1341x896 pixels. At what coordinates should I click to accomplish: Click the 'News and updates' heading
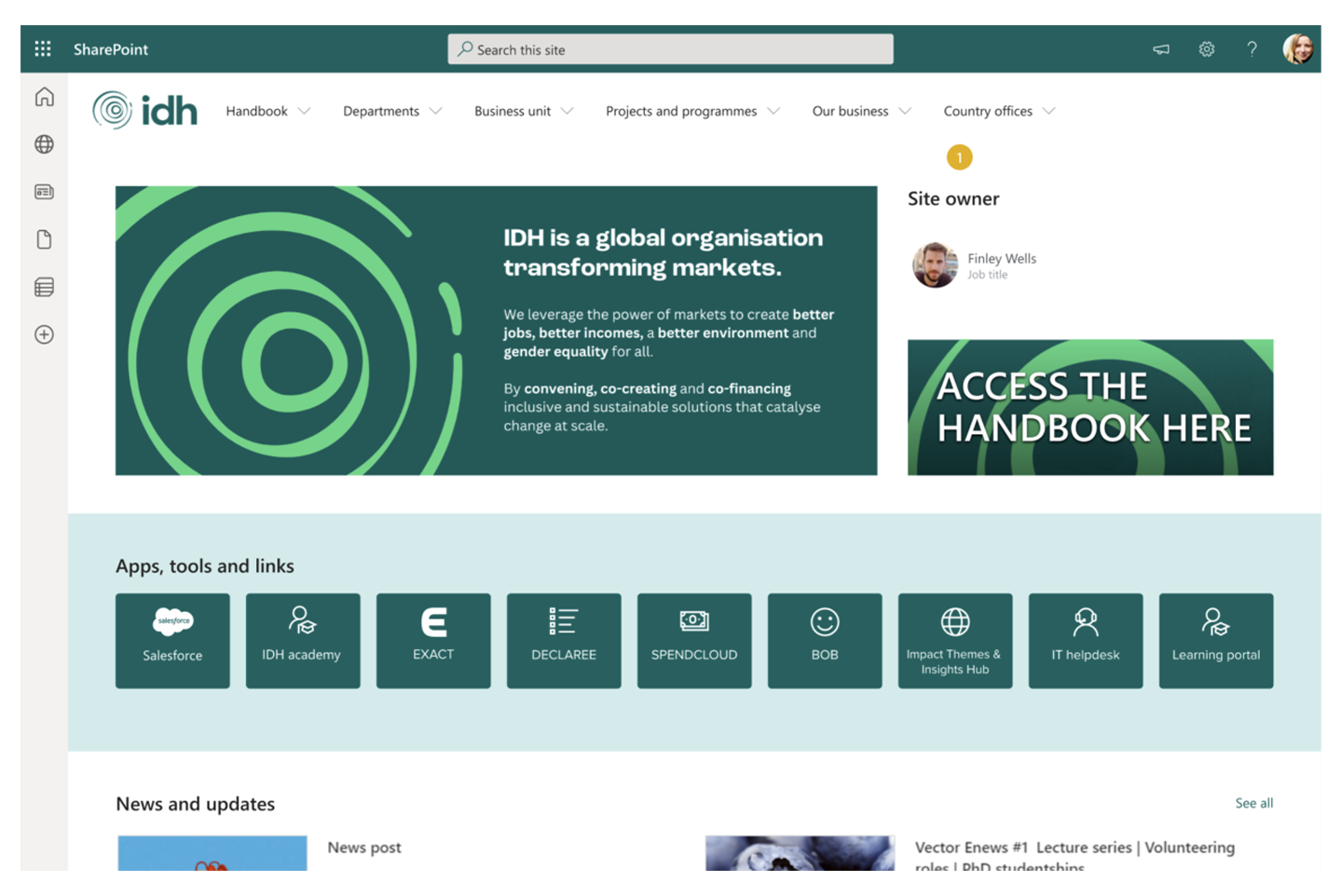pos(195,804)
